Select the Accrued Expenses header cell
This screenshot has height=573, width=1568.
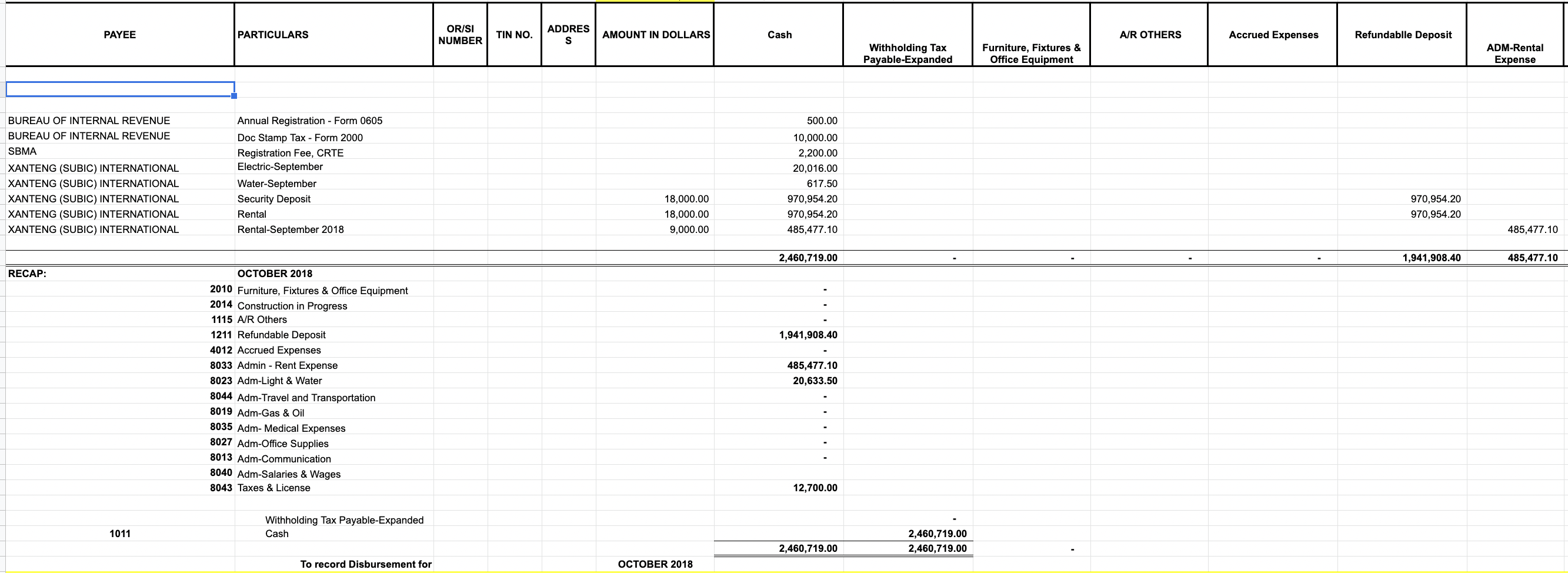point(1273,35)
